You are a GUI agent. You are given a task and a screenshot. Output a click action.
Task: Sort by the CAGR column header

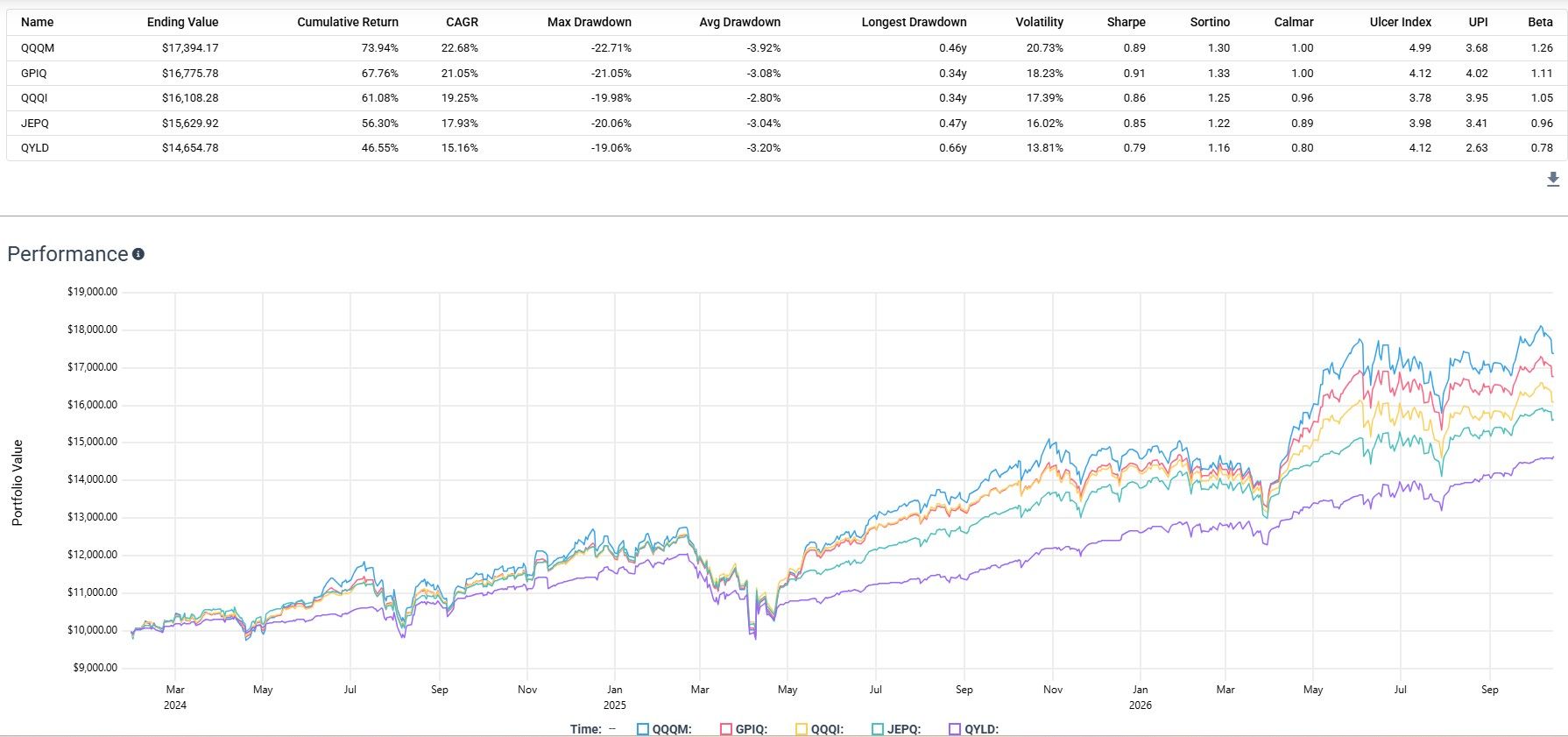463,22
